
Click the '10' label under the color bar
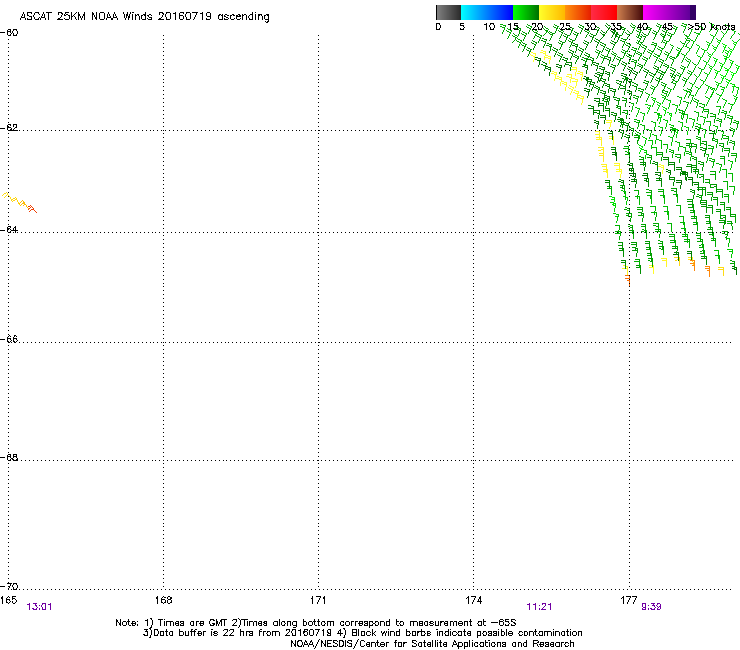tap(489, 27)
